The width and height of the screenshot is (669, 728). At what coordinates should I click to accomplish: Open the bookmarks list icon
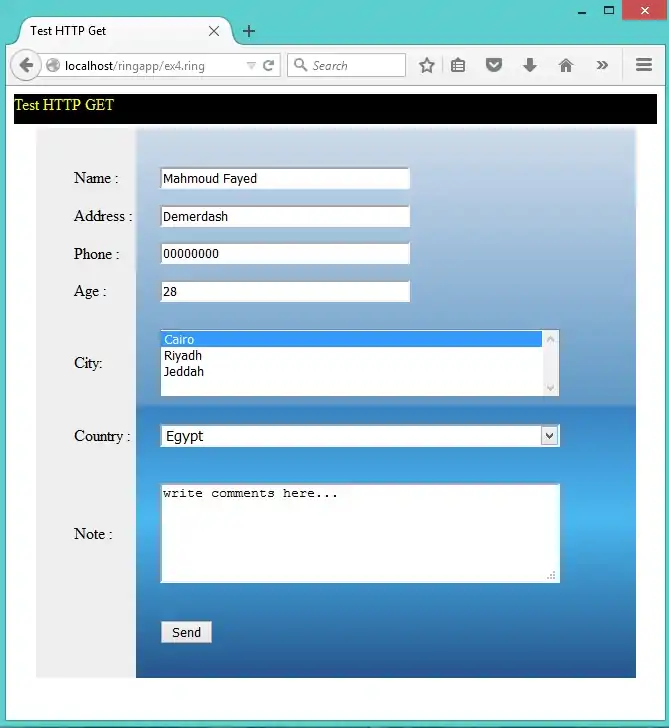coord(458,66)
